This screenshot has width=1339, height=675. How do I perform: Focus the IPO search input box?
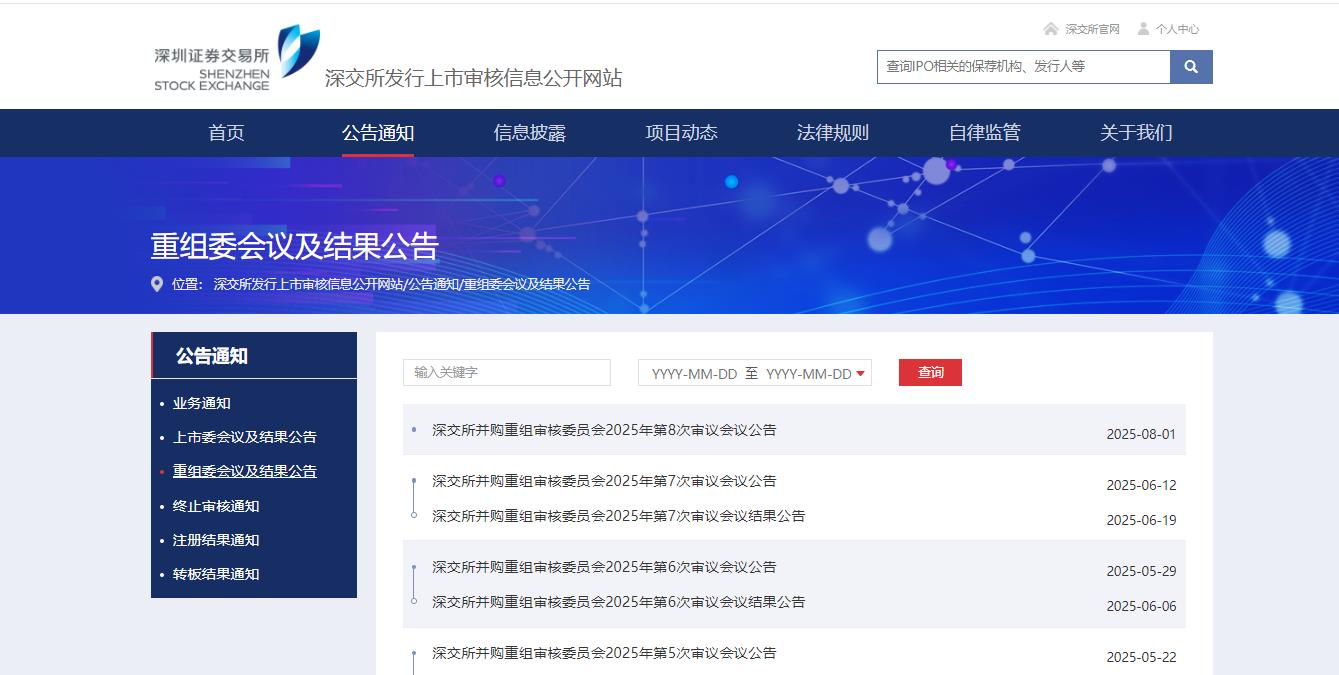pyautogui.click(x=1023, y=67)
